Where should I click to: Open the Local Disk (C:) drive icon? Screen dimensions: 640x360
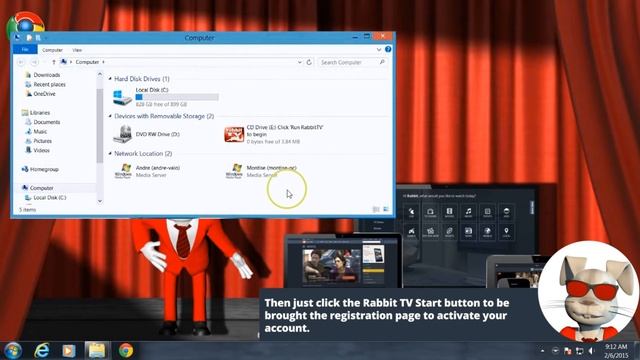pos(122,97)
